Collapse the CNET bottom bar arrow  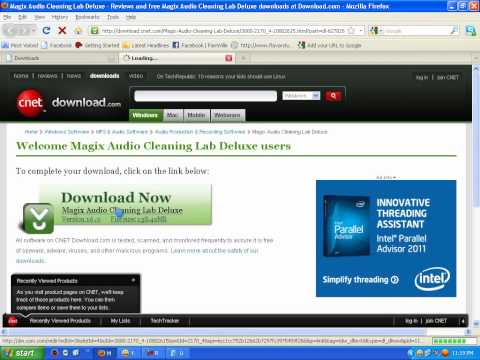(x=463, y=321)
